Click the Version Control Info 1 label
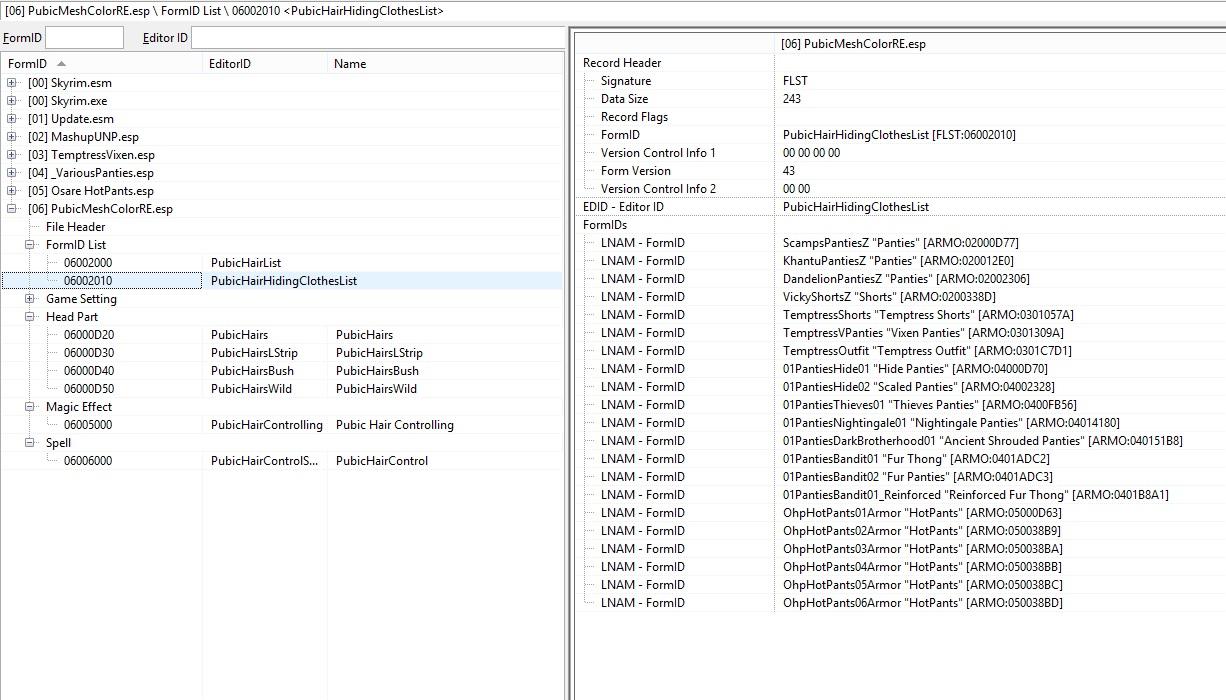 [x=658, y=153]
